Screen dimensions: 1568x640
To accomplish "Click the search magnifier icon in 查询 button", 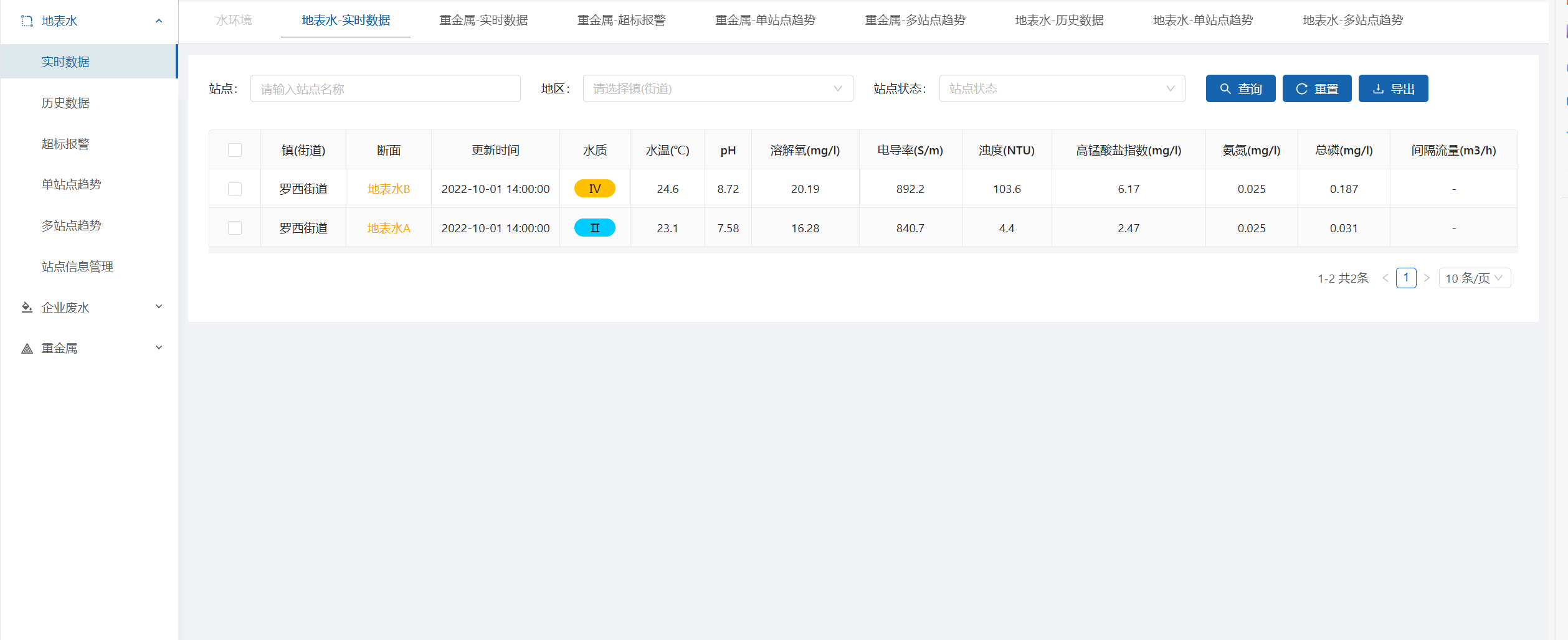I will 1225,89.
